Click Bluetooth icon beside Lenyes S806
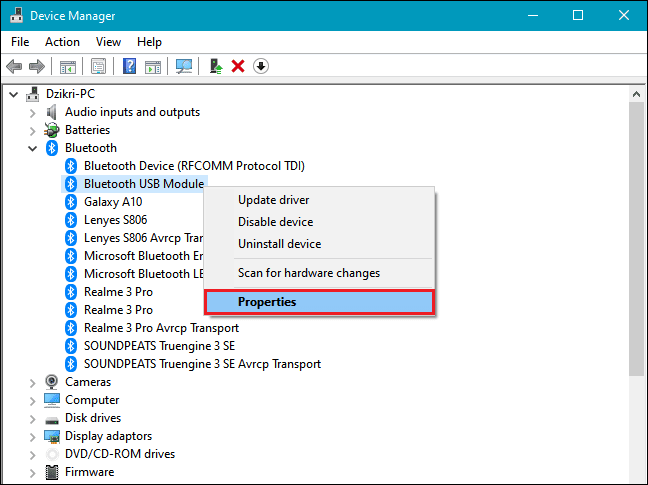The image size is (648, 485). coord(71,220)
